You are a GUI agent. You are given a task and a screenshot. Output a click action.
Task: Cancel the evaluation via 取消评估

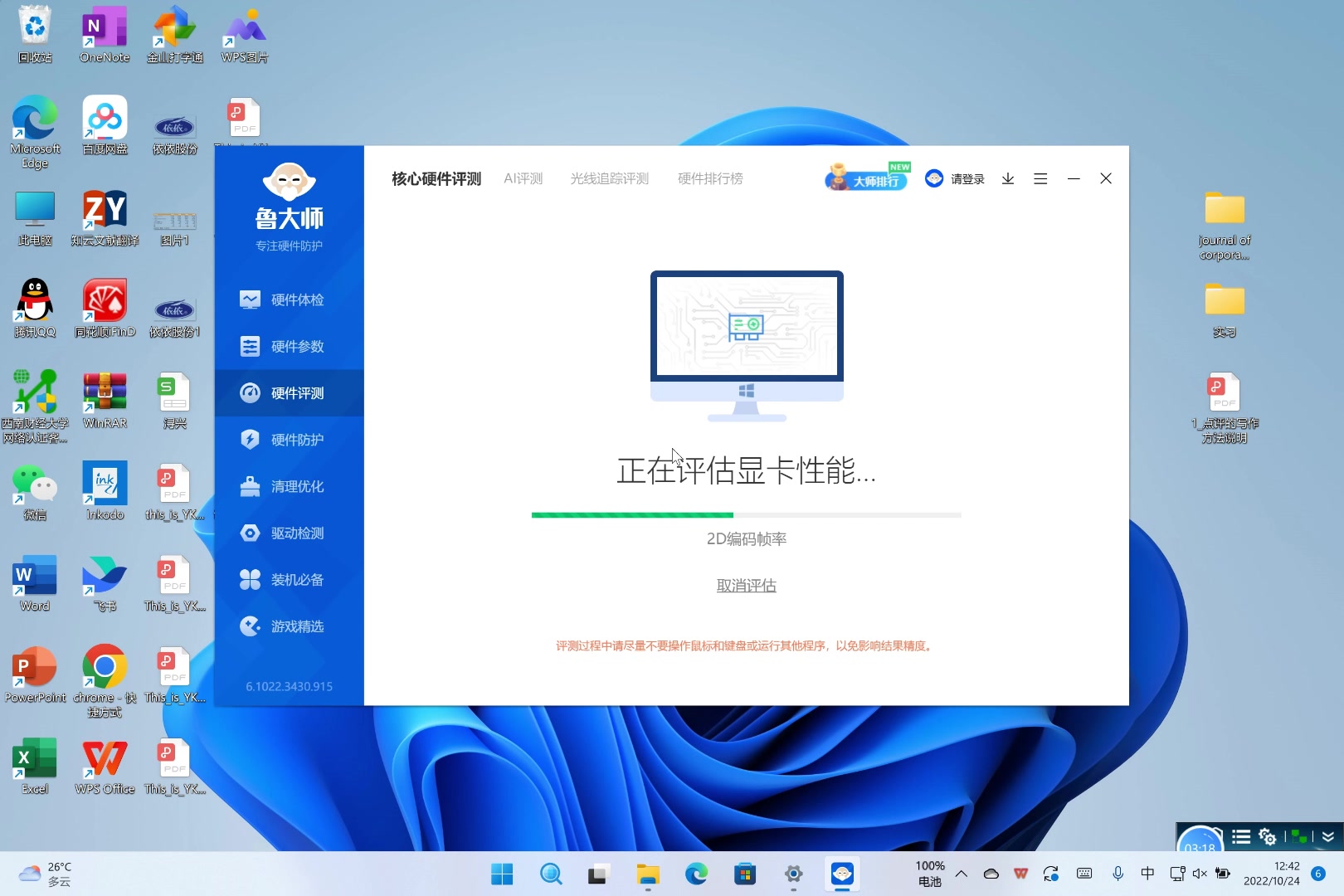pos(745,585)
